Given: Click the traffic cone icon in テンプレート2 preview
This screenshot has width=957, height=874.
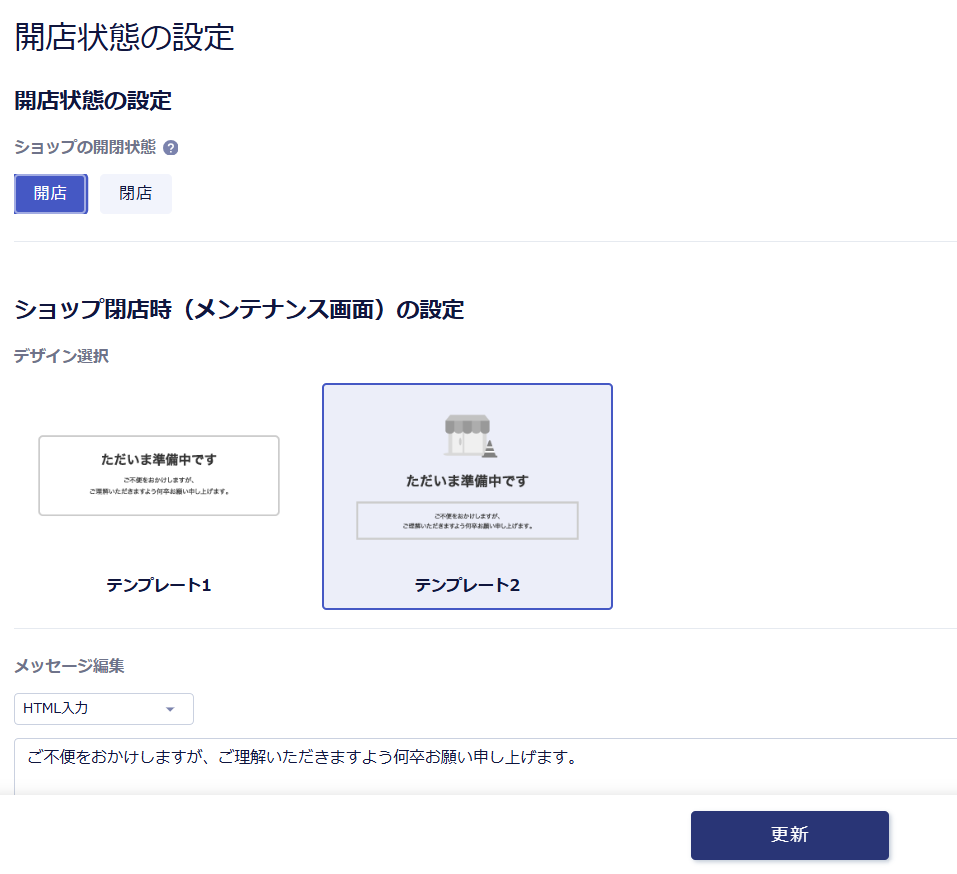Looking at the screenshot, I should 489,447.
